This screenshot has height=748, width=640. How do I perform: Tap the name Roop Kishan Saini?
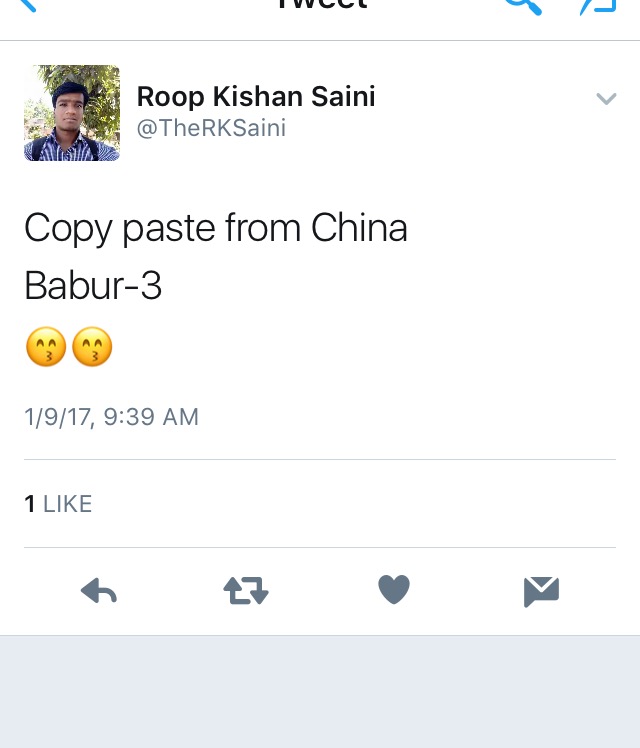(256, 96)
